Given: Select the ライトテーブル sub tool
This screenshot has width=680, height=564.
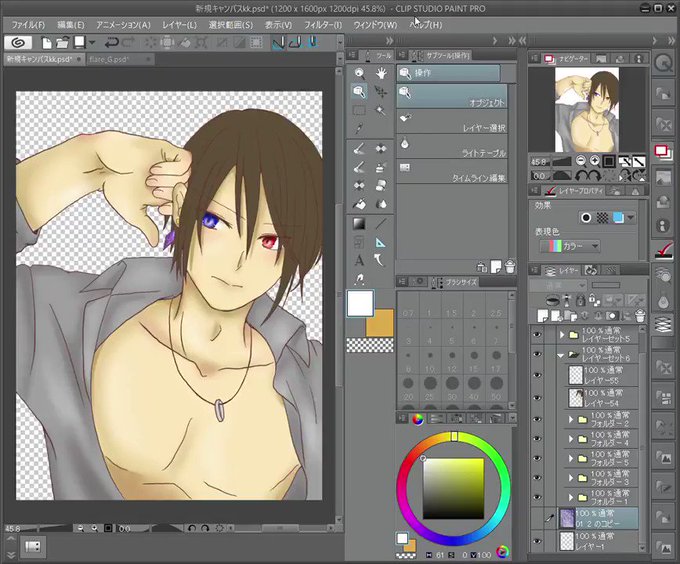Looking at the screenshot, I should click(451, 147).
